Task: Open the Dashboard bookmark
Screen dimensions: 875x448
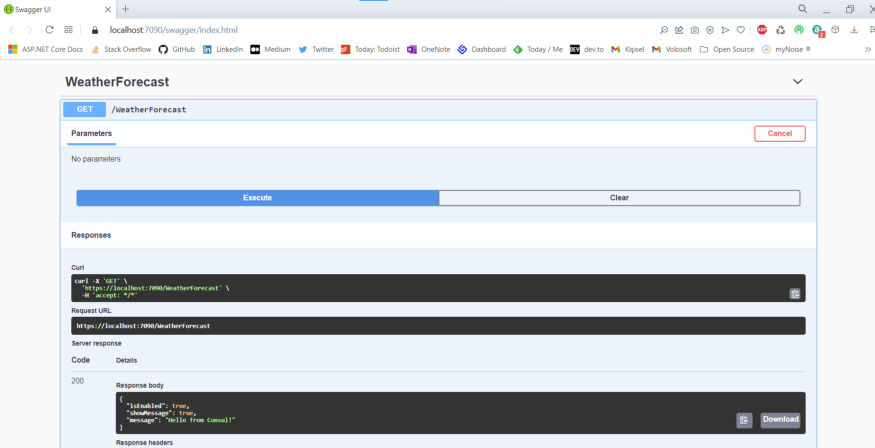Action: coord(482,50)
